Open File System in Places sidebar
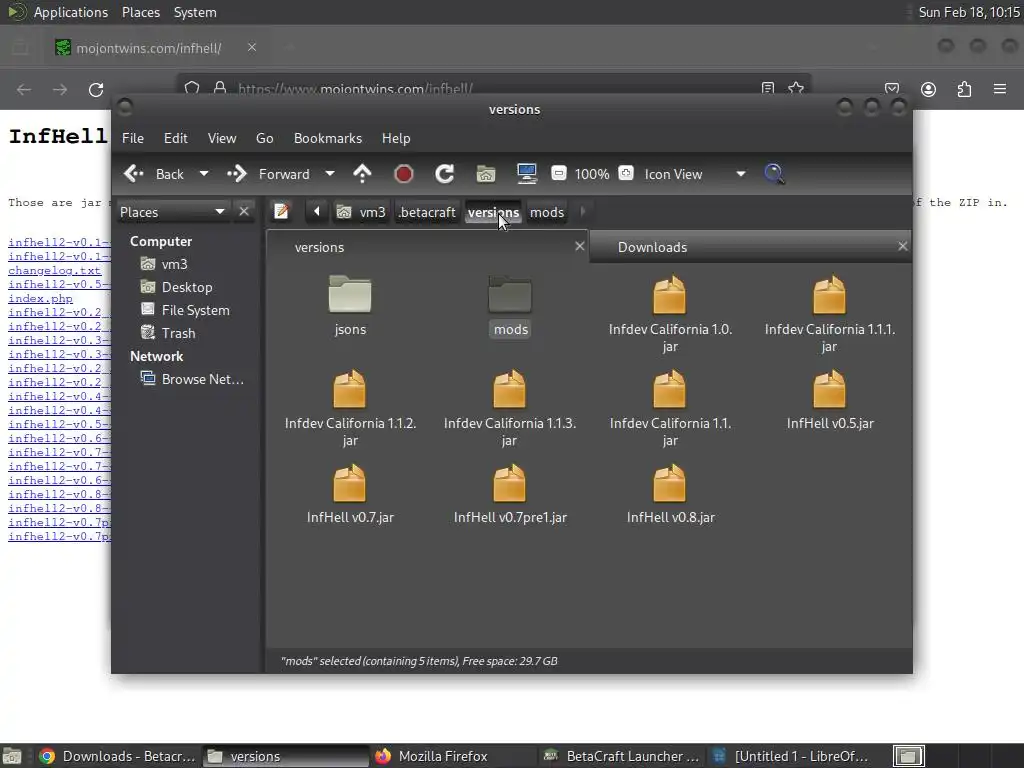The image size is (1024, 768). coord(195,310)
